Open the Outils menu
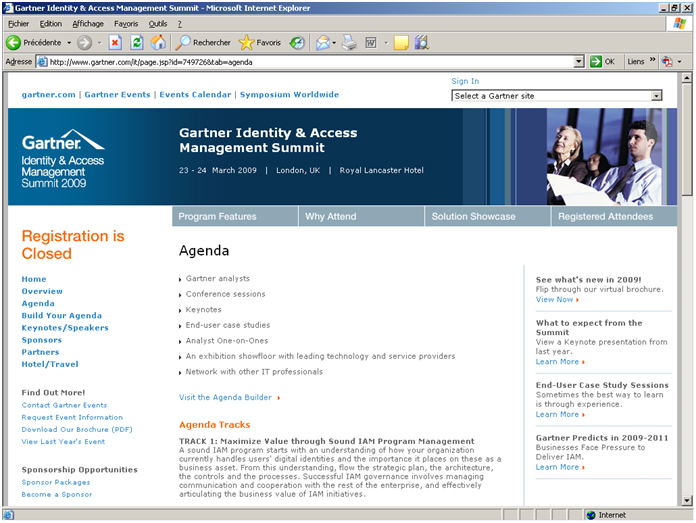 tap(158, 24)
